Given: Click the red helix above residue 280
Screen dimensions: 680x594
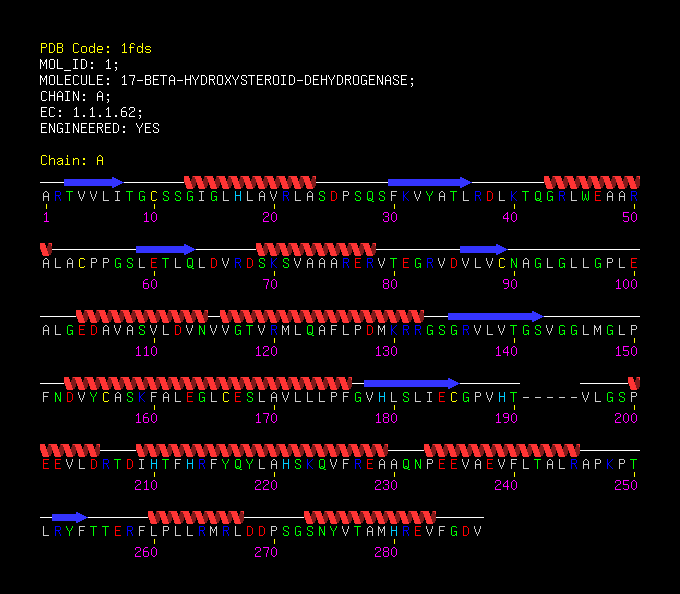Looking at the screenshot, I should 370,517.
